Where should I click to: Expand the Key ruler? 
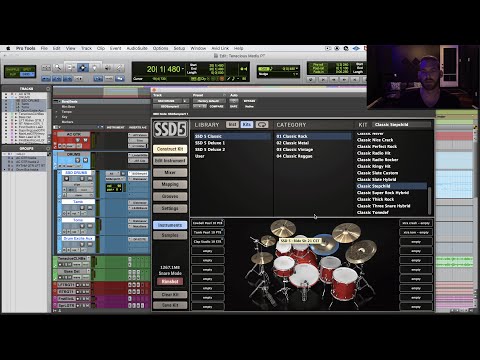(x=57, y=117)
